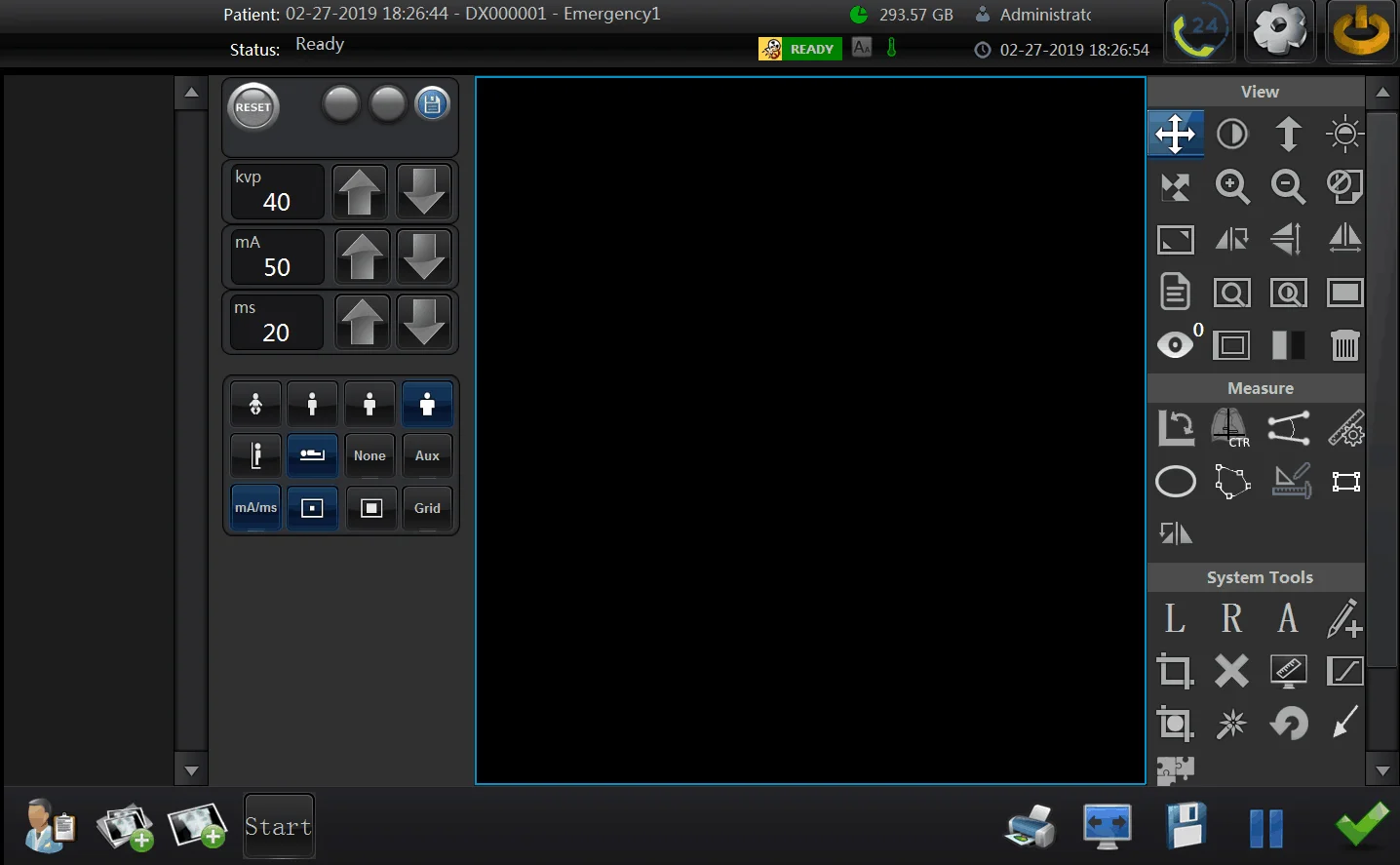Toggle the eye visibility icon in View
Image resolution: width=1400 pixels, height=865 pixels.
point(1176,344)
